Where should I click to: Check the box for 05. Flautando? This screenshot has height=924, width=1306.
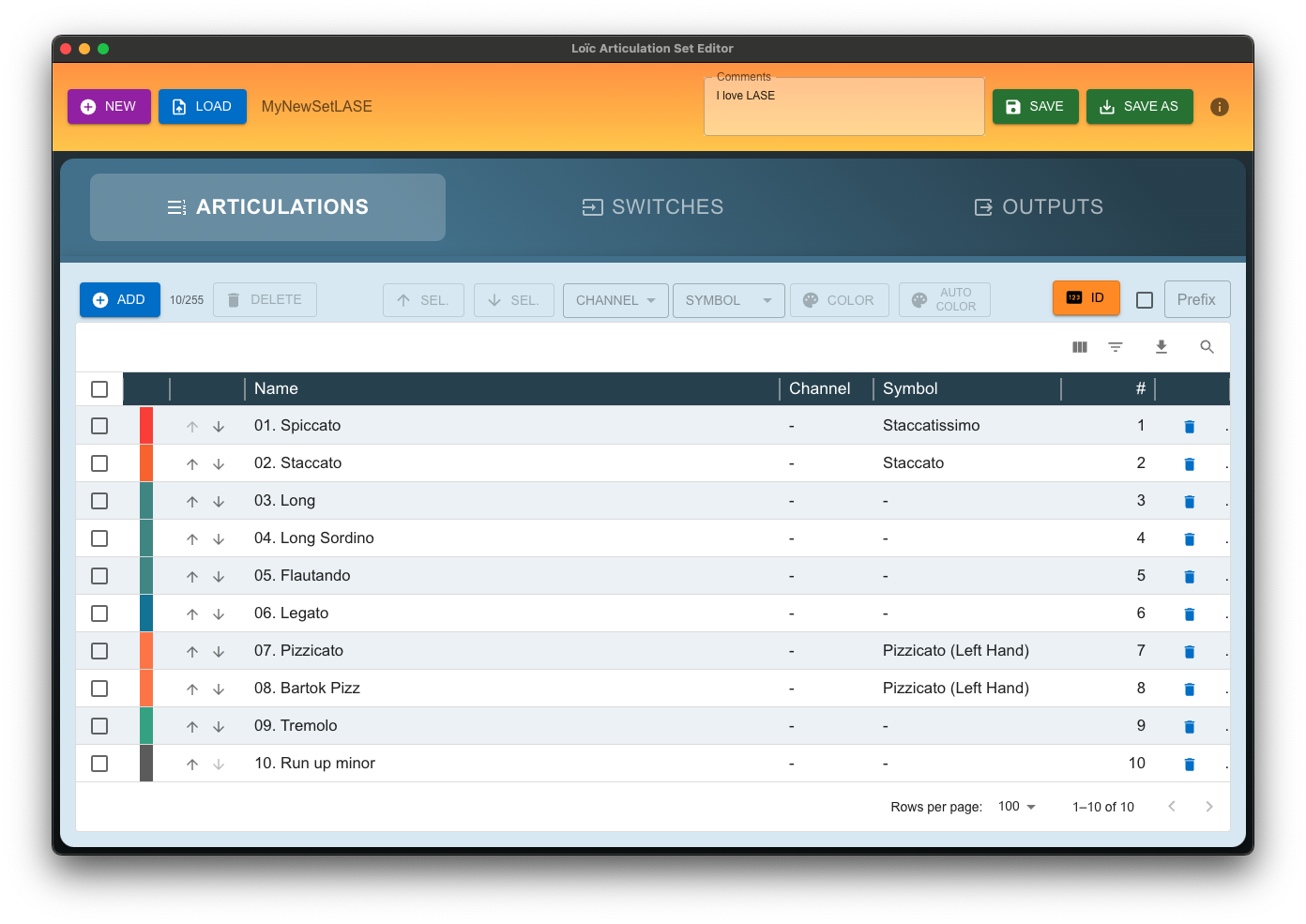99,576
